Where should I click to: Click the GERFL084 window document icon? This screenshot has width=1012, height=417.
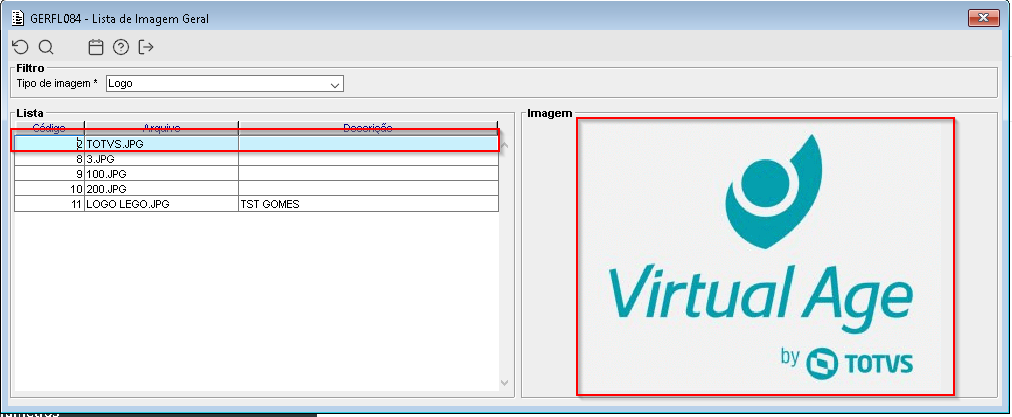click(19, 18)
